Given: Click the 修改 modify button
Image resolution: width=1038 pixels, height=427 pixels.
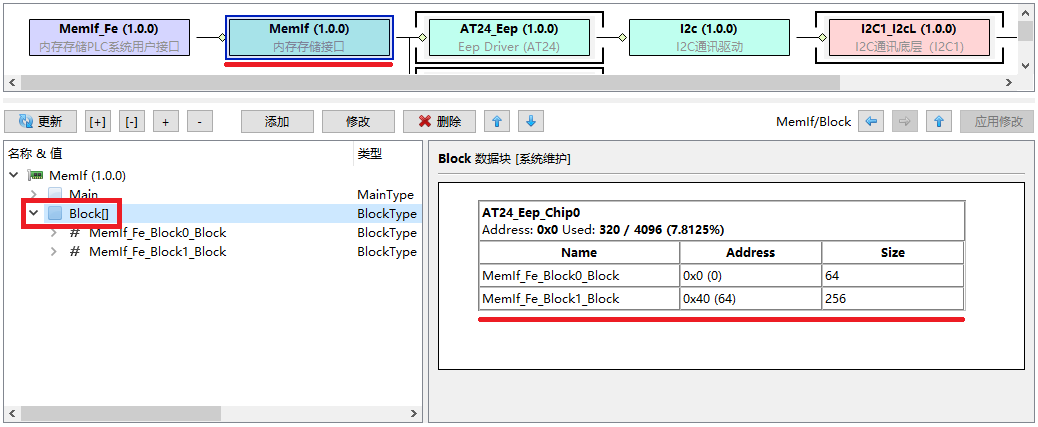Looking at the screenshot, I should click(358, 122).
